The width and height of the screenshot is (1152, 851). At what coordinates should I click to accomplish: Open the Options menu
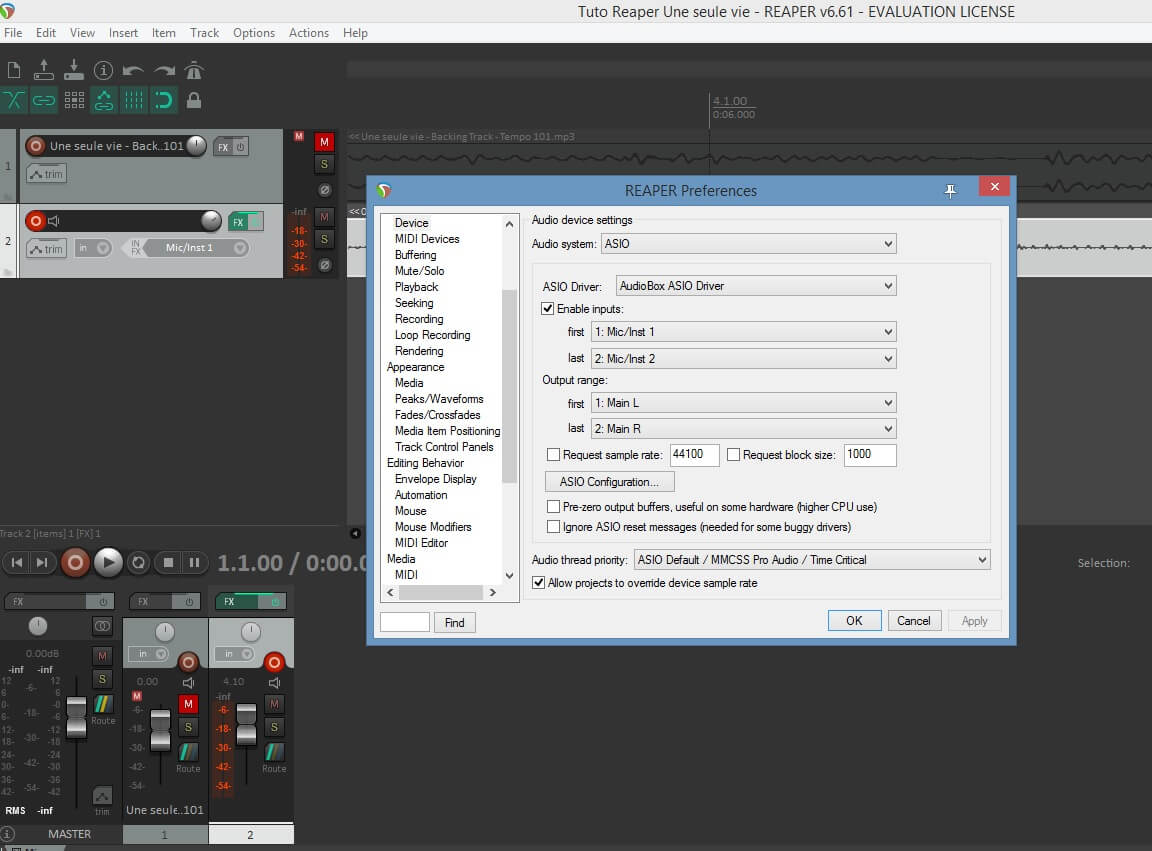click(253, 33)
